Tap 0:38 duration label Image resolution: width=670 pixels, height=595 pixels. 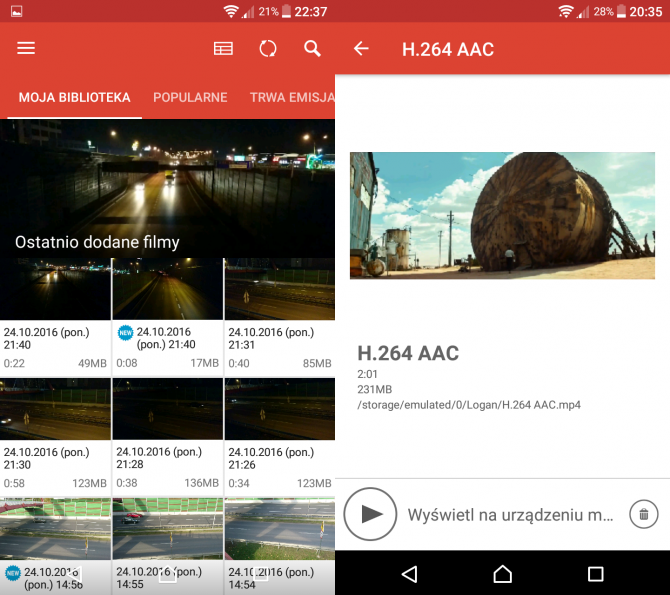coord(127,483)
